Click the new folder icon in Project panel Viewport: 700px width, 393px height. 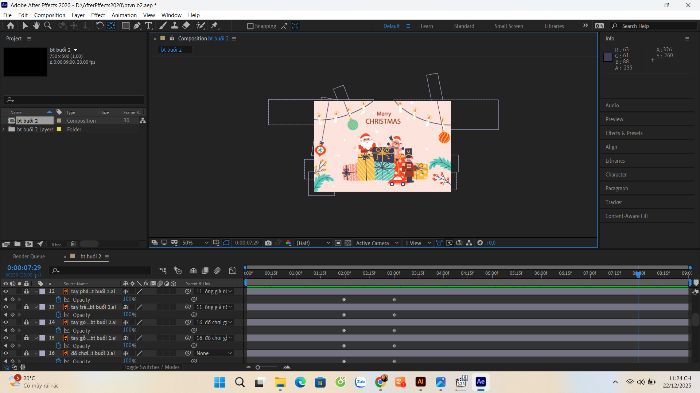coord(17,244)
